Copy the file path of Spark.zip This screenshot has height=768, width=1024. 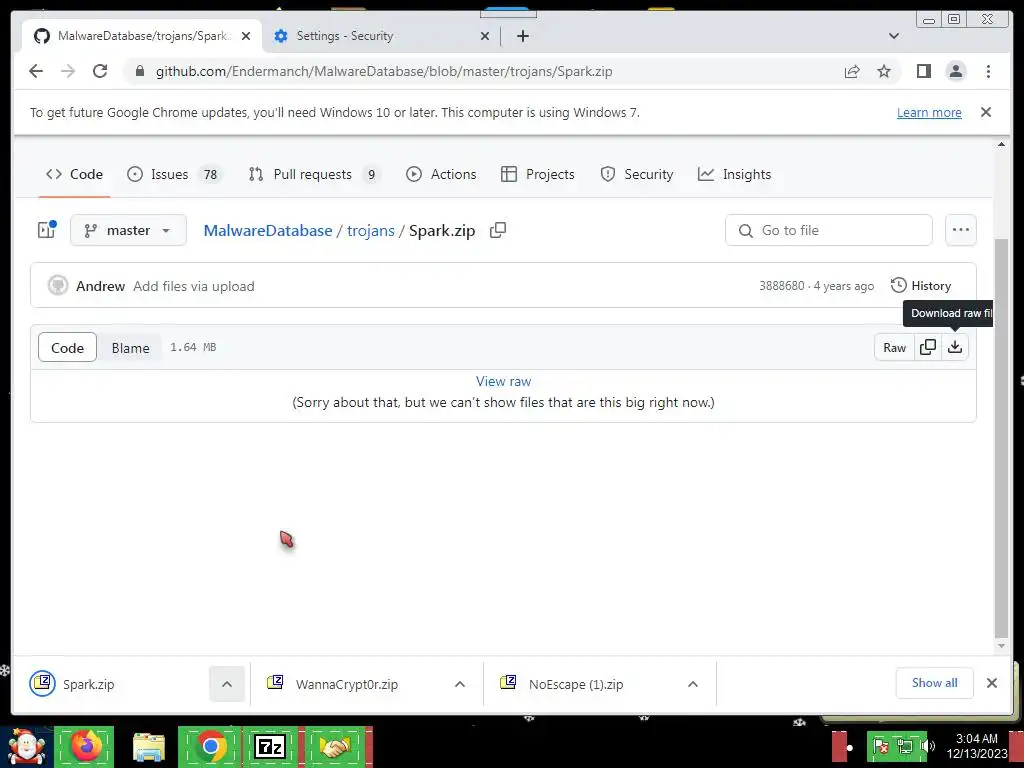point(498,230)
